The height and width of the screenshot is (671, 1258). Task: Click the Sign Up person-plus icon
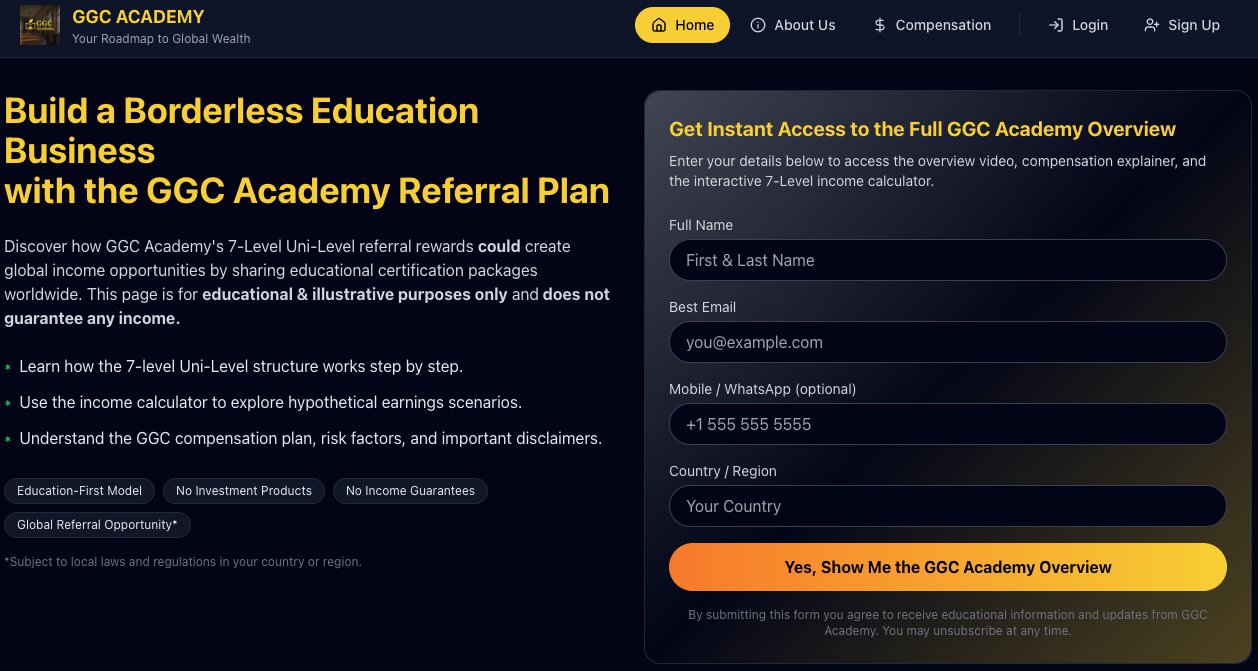click(x=1152, y=25)
